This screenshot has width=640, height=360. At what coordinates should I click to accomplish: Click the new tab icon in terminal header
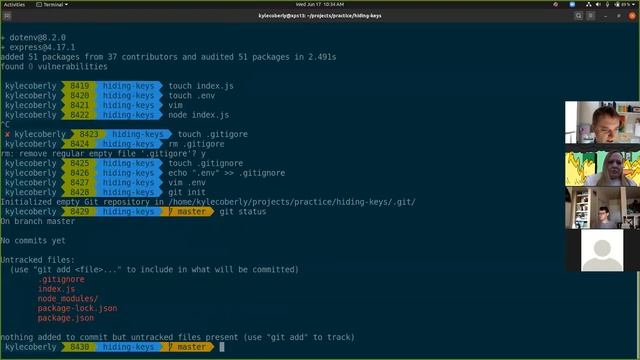(x=7, y=16)
